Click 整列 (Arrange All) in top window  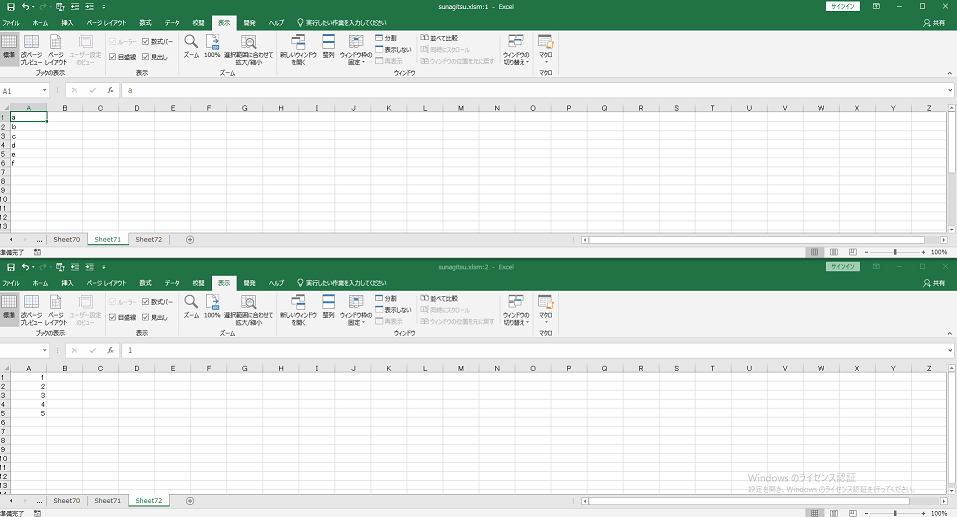tap(328, 47)
